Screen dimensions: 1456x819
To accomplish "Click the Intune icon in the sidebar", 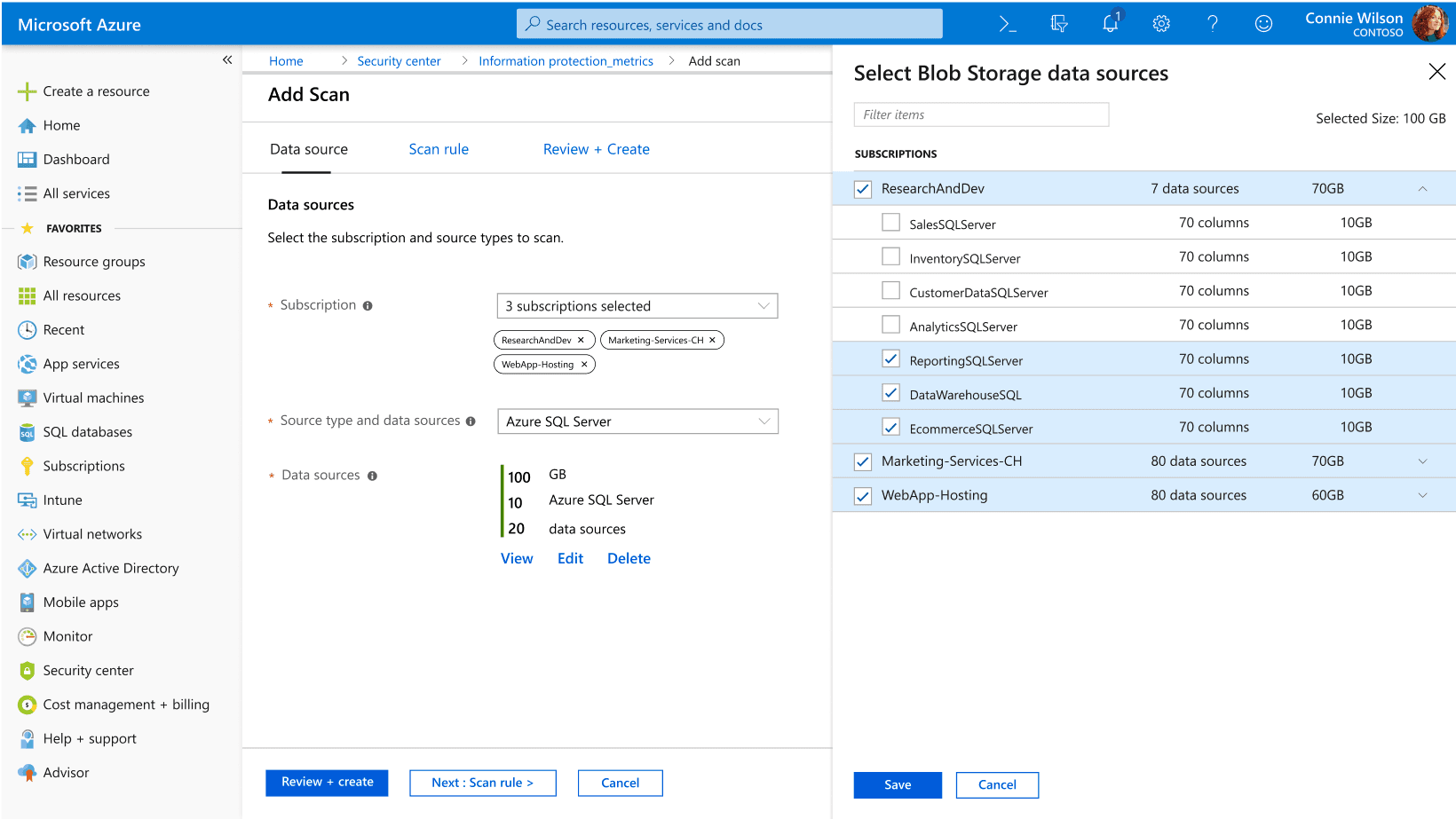I will 28,500.
